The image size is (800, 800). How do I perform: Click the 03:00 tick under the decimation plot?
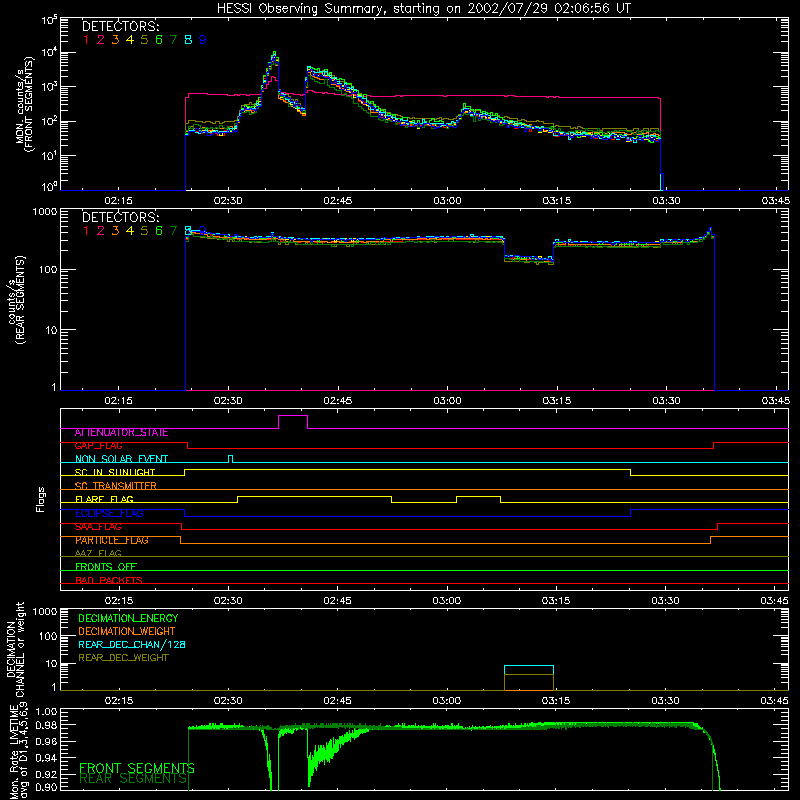pos(446,701)
